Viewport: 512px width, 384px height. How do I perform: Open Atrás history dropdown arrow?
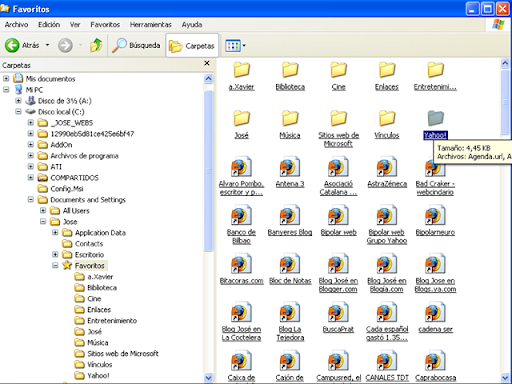(x=48, y=45)
